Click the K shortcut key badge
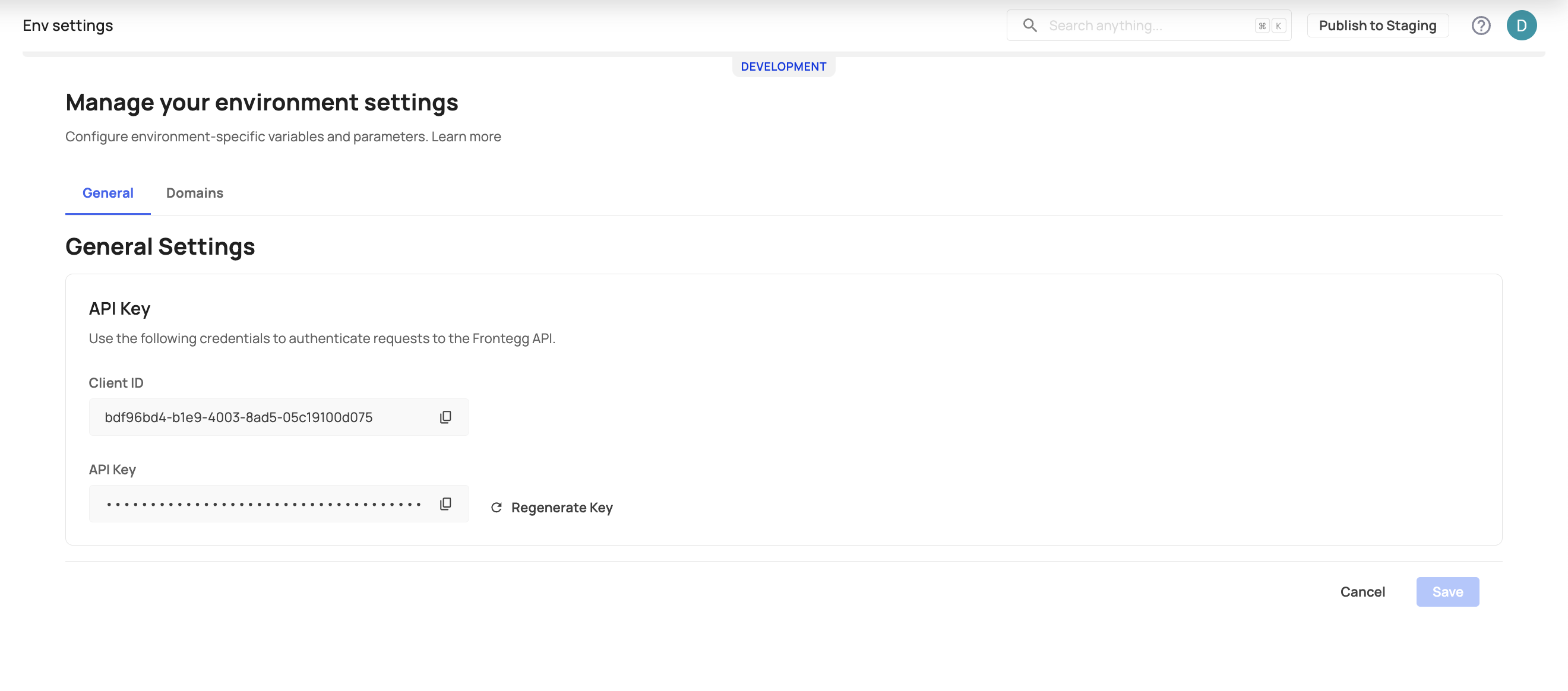Image resolution: width=1568 pixels, height=691 pixels. (x=1278, y=26)
